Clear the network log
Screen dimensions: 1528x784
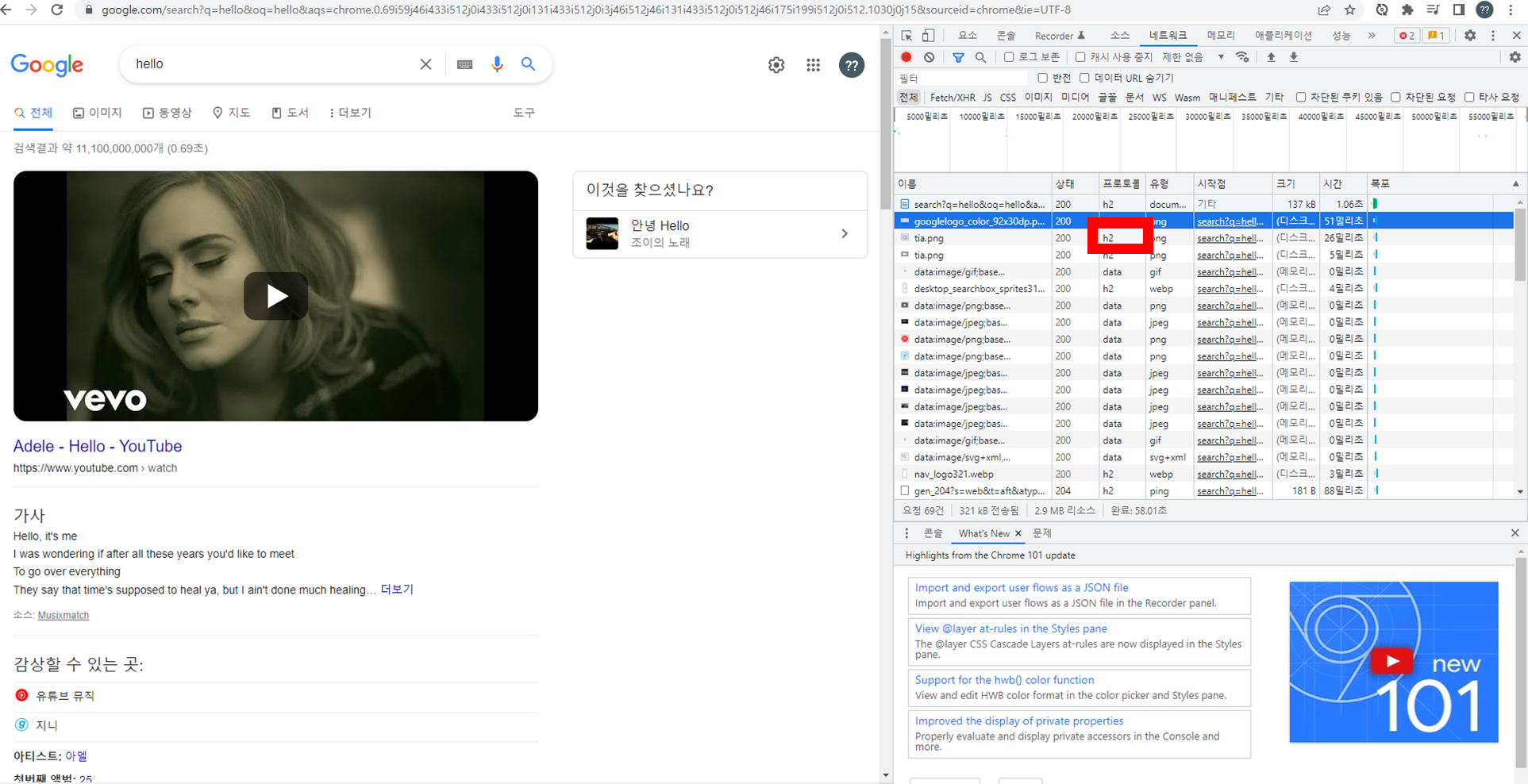pyautogui.click(x=929, y=57)
